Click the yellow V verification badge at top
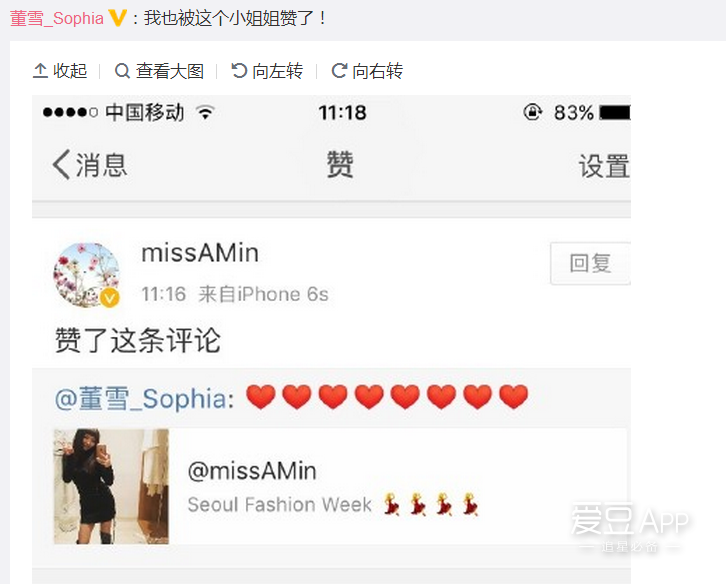726x584 pixels. click(x=117, y=18)
